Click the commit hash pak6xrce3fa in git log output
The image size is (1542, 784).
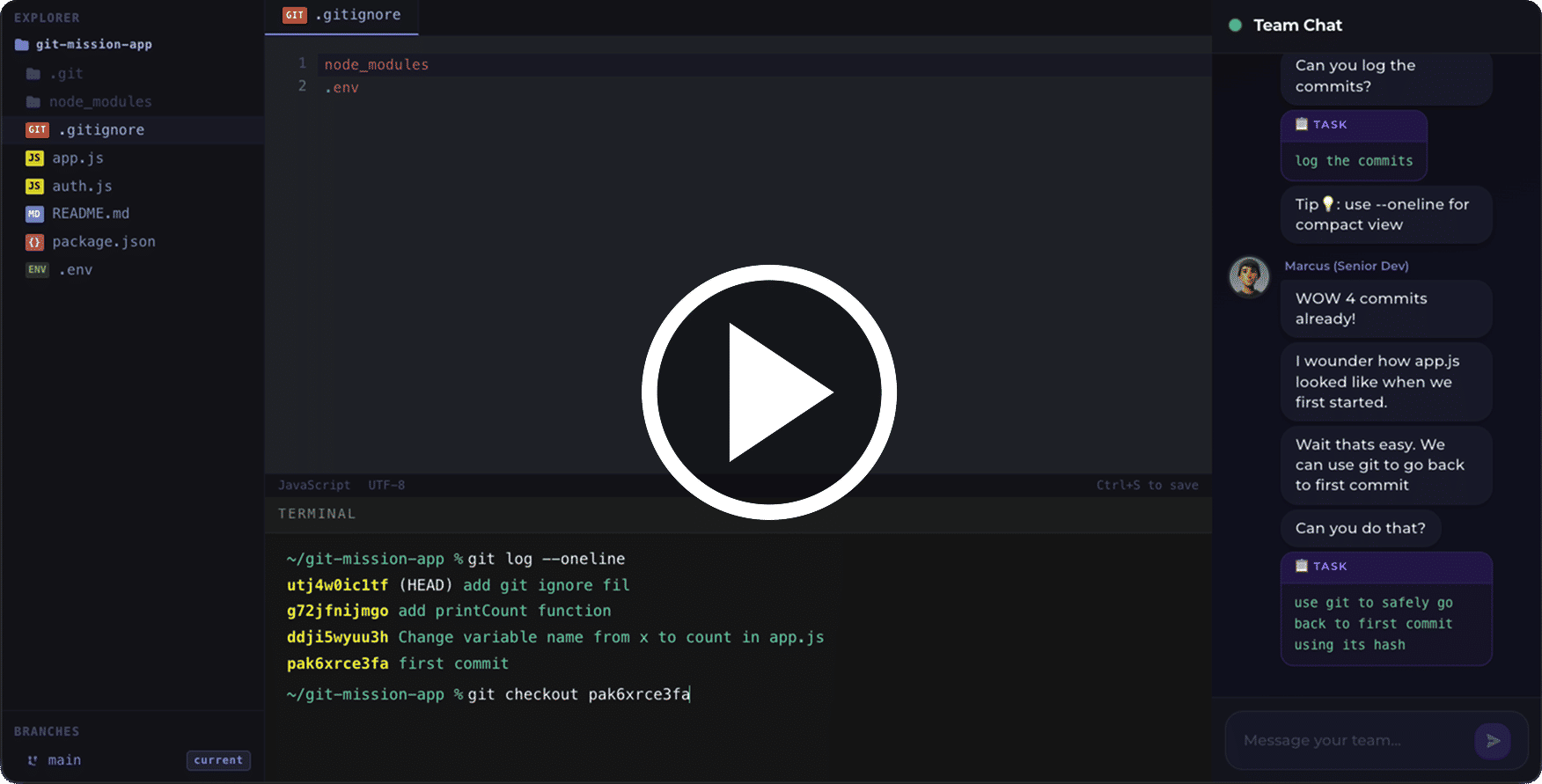click(337, 663)
